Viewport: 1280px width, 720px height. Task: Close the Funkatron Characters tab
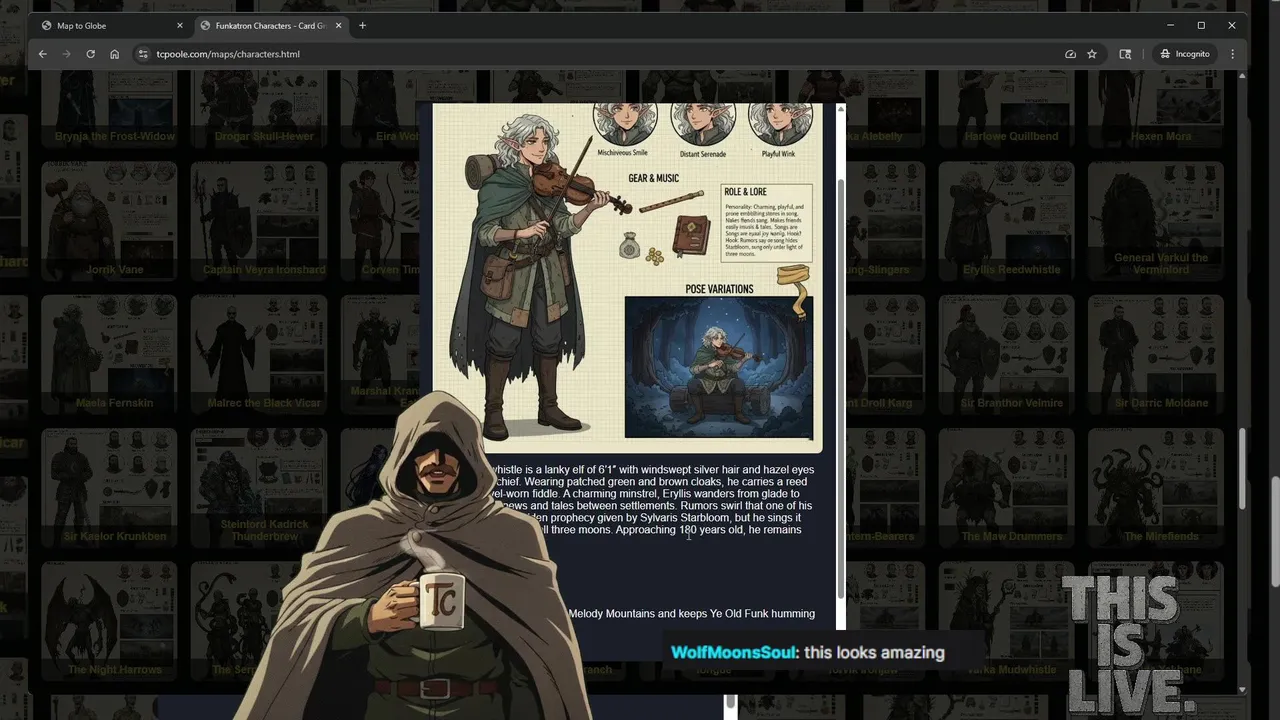coord(340,25)
